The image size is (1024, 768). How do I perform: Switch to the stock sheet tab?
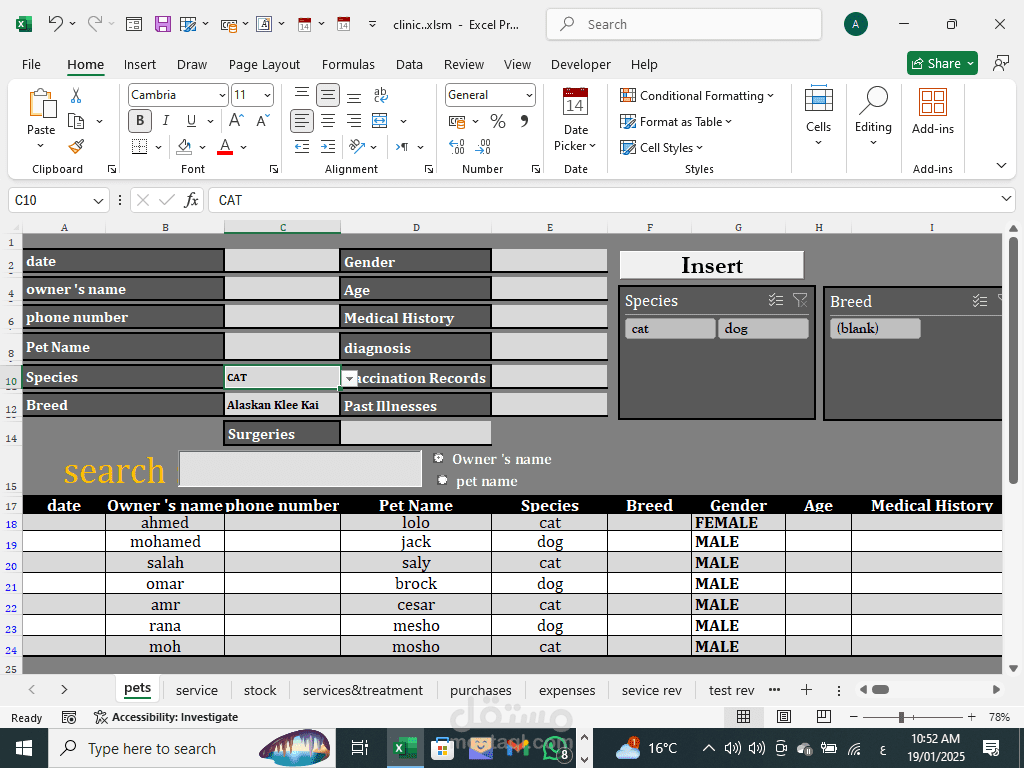pos(260,690)
